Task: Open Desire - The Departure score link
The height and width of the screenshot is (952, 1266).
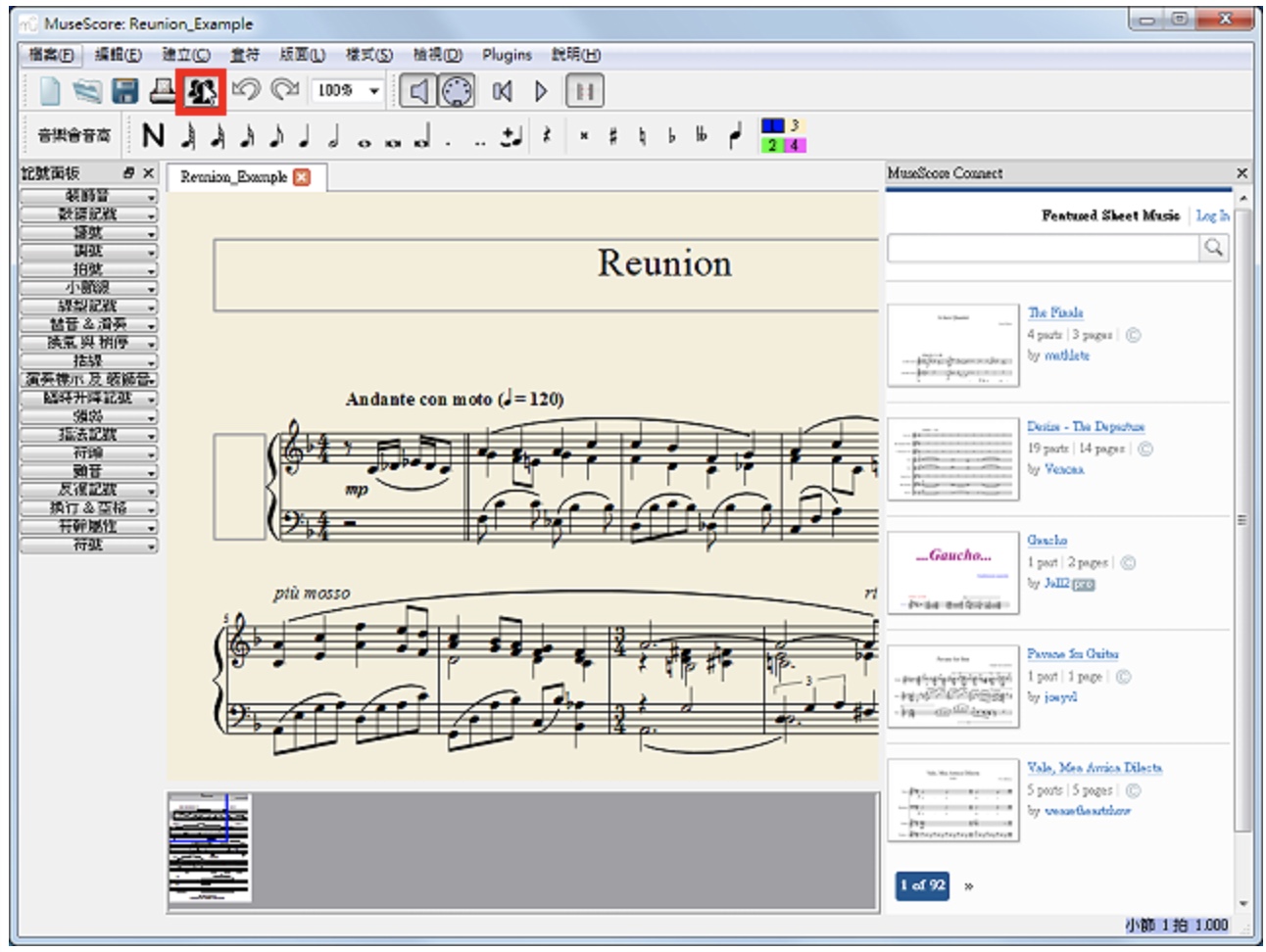Action: click(1086, 426)
